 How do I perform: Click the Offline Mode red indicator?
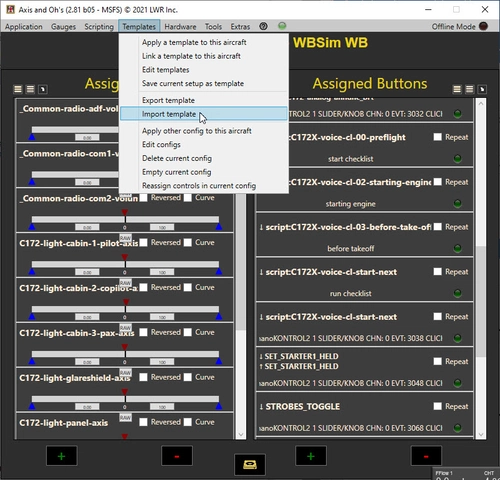(483, 26)
